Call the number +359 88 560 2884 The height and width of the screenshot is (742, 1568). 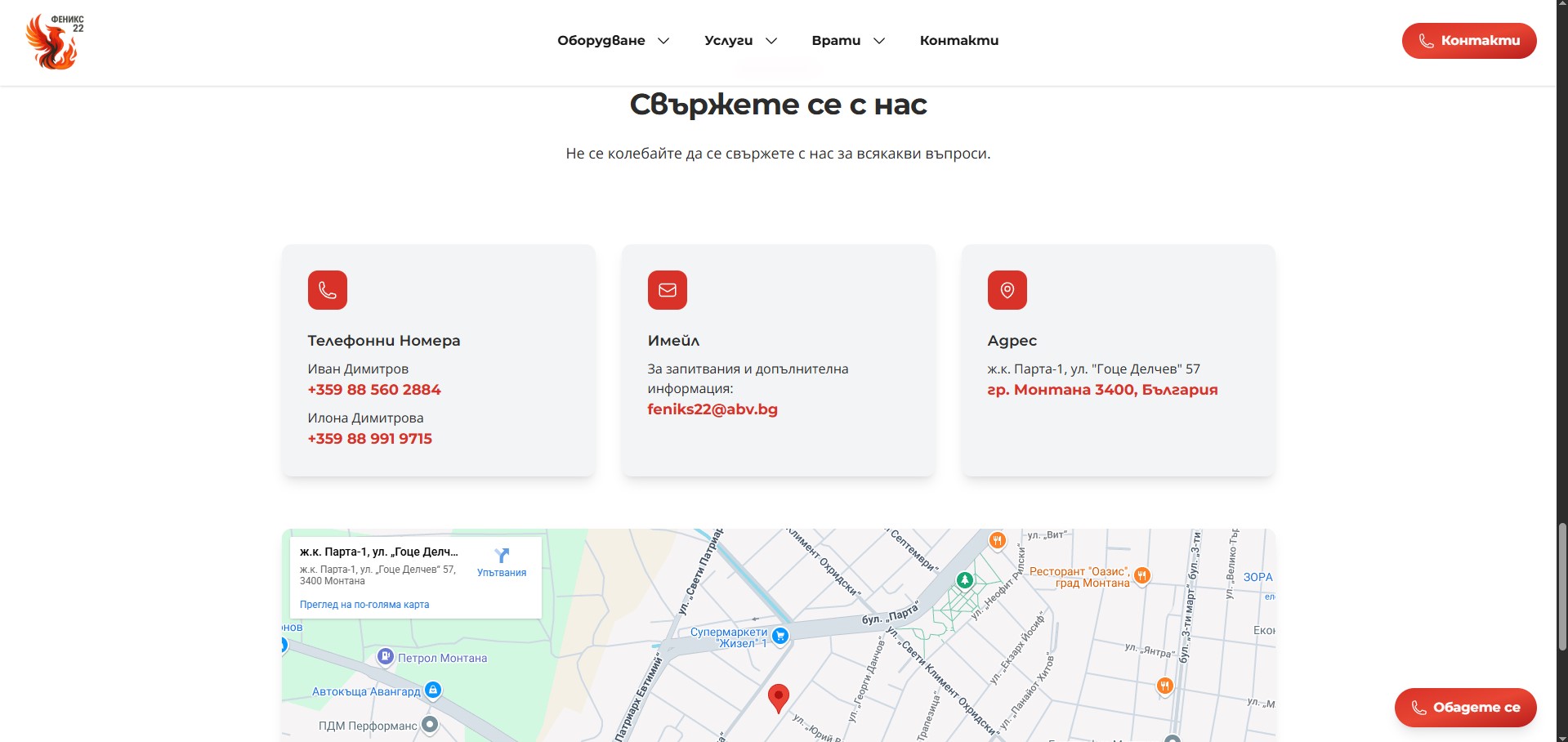[373, 390]
